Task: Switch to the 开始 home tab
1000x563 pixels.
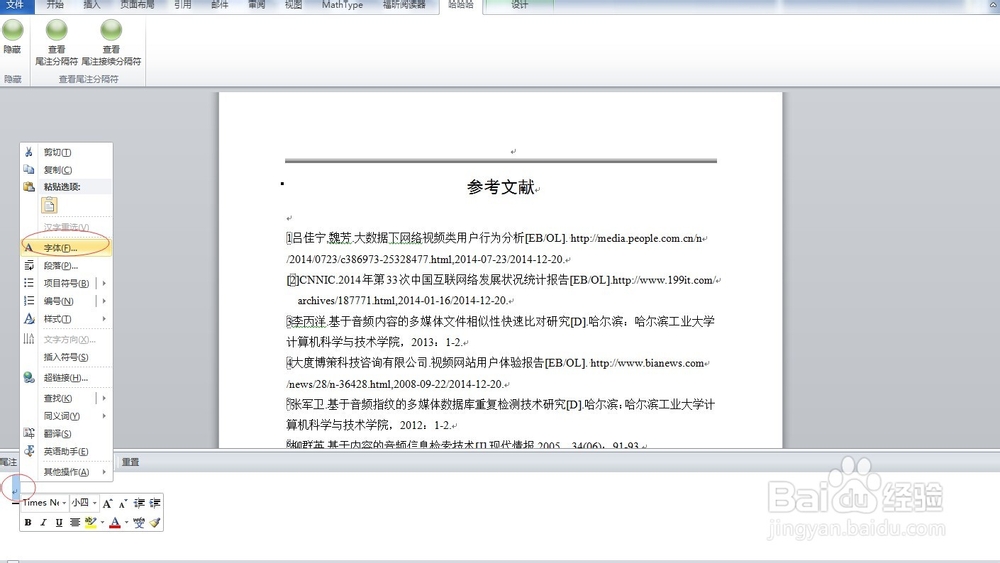Action: coord(55,5)
